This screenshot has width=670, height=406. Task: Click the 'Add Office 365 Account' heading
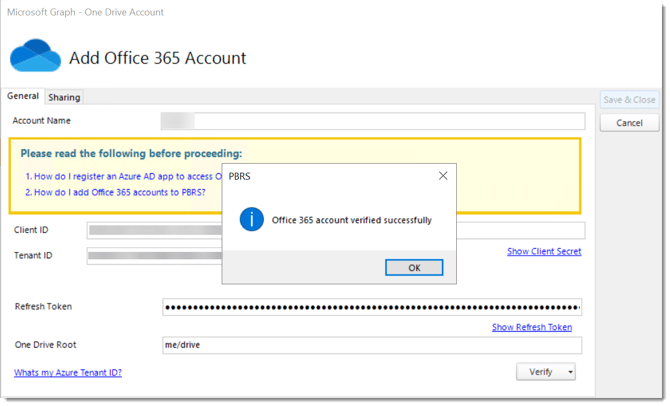[x=158, y=58]
